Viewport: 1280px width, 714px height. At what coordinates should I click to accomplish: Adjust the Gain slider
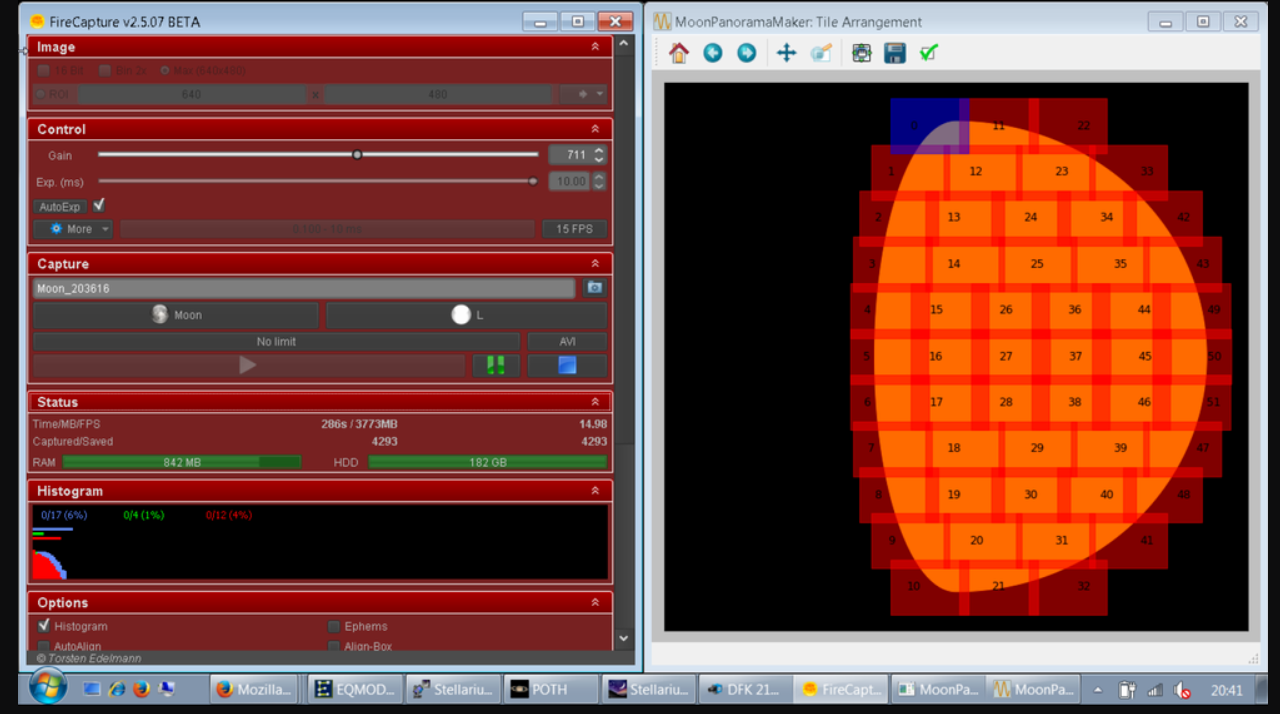318,155
